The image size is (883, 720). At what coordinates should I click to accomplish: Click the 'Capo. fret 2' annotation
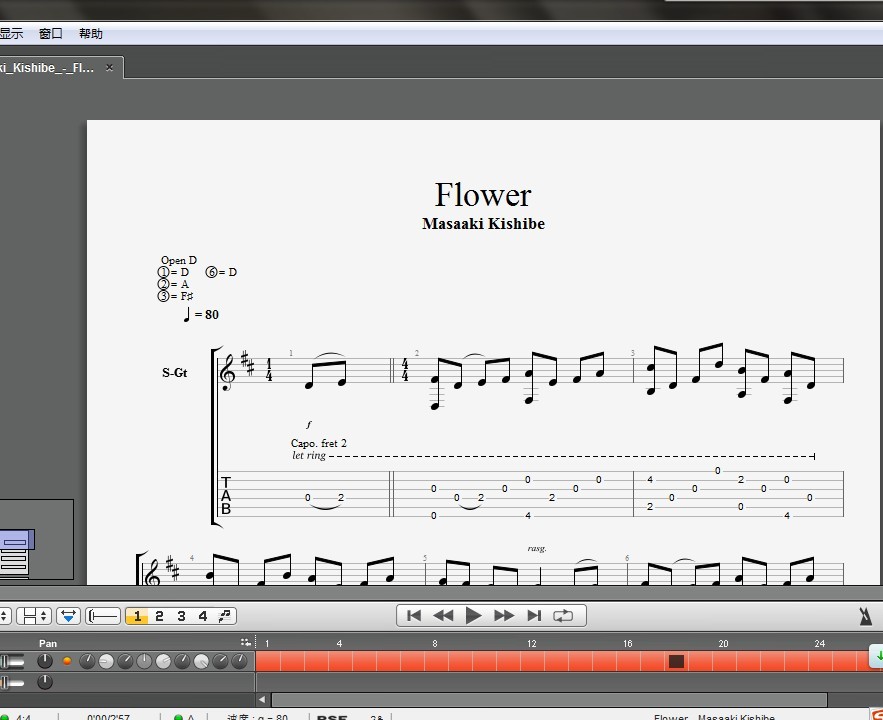point(319,443)
